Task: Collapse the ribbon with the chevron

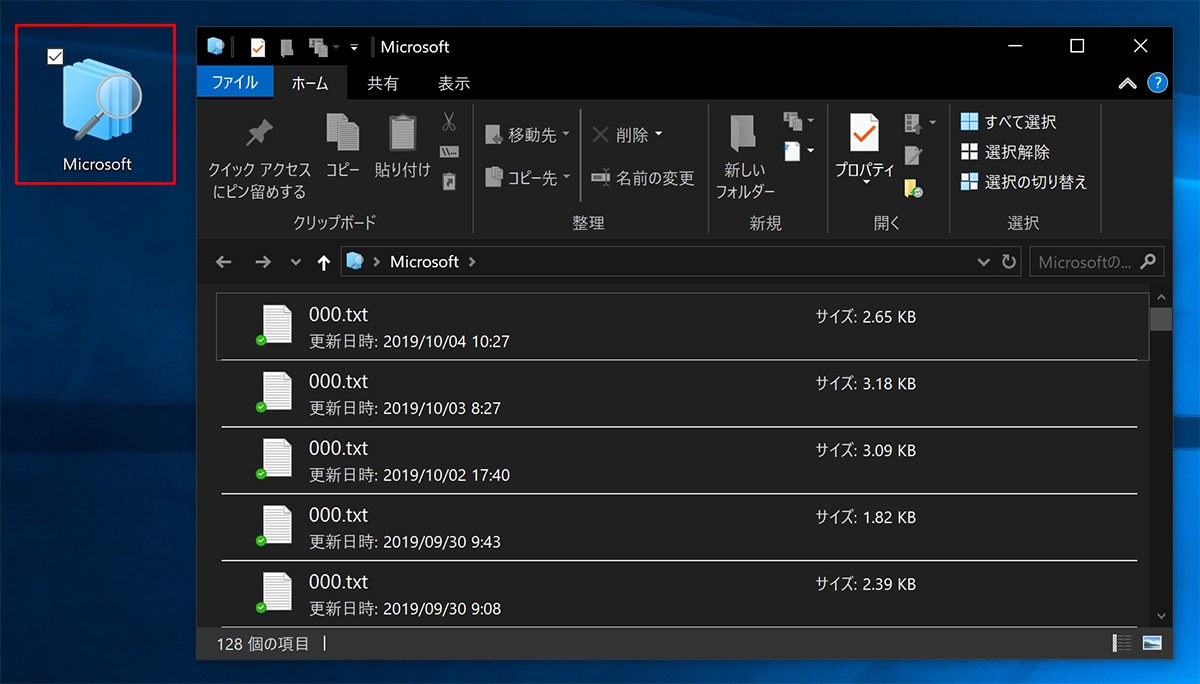Action: tap(1128, 84)
